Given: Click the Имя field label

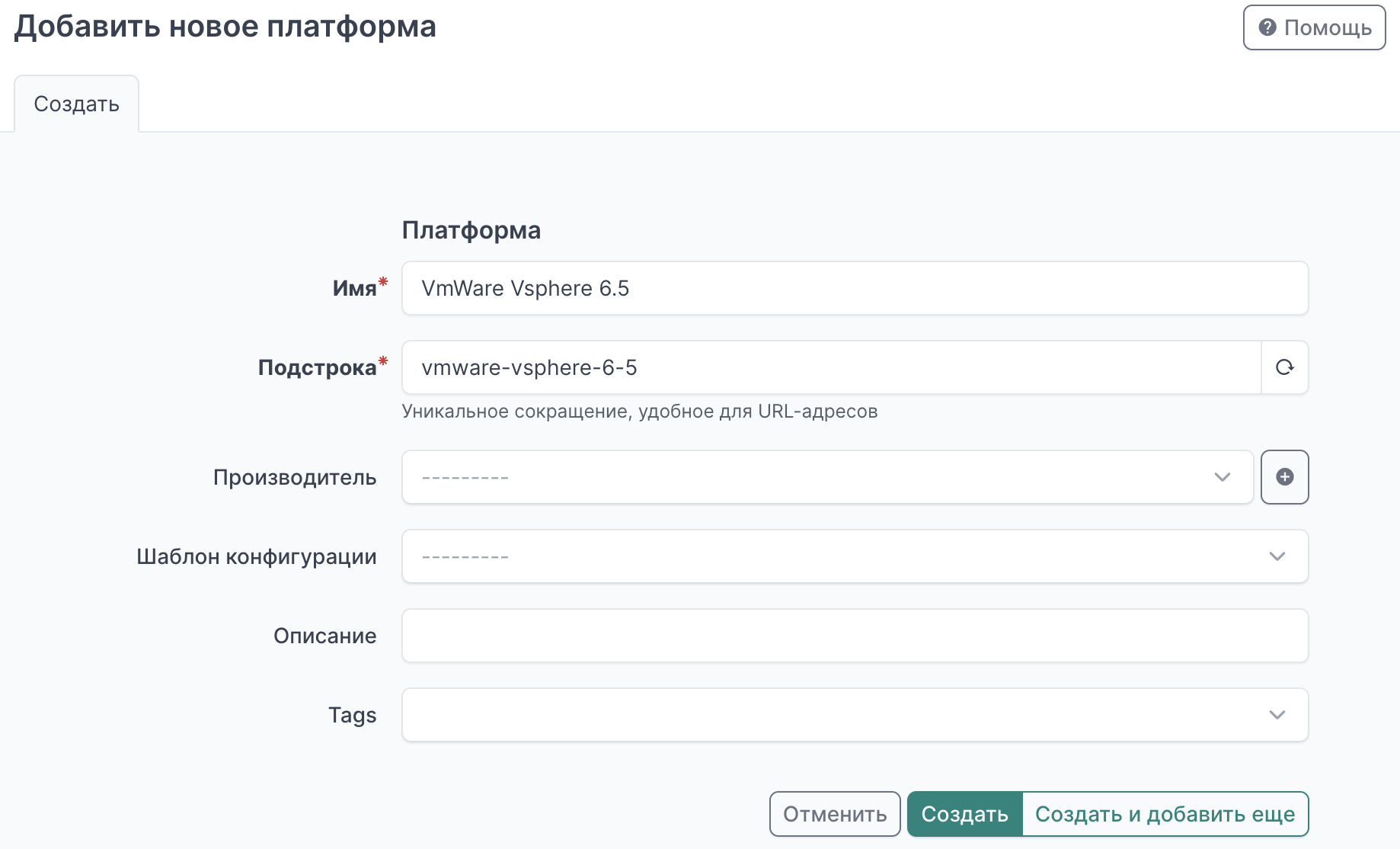Looking at the screenshot, I should click(354, 288).
